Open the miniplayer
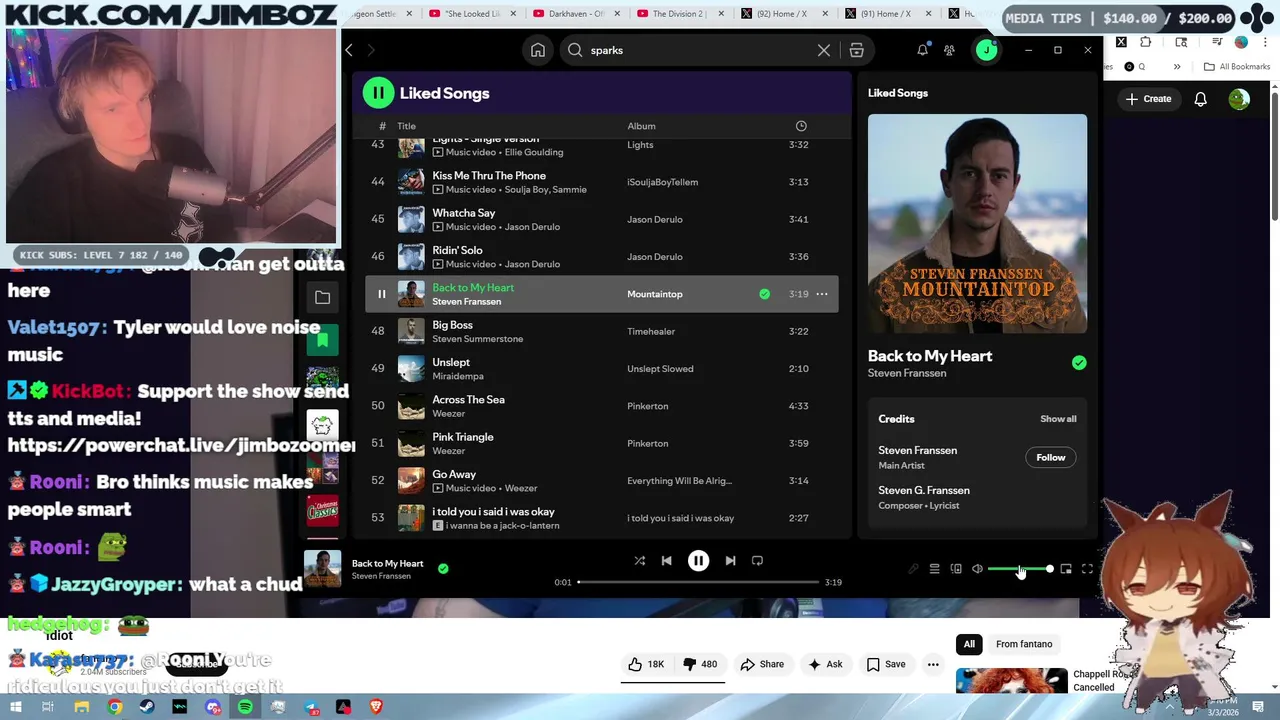Viewport: 1280px width, 720px height. coord(1066,569)
